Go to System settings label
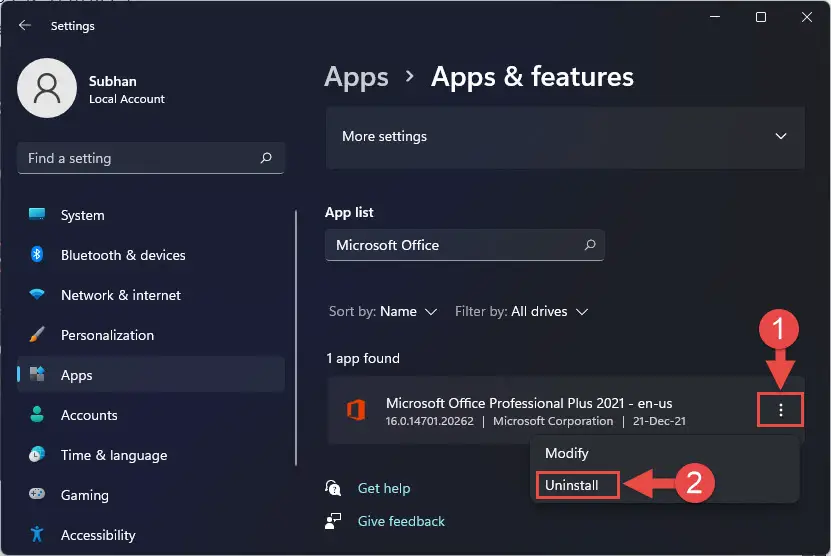 pyautogui.click(x=83, y=215)
